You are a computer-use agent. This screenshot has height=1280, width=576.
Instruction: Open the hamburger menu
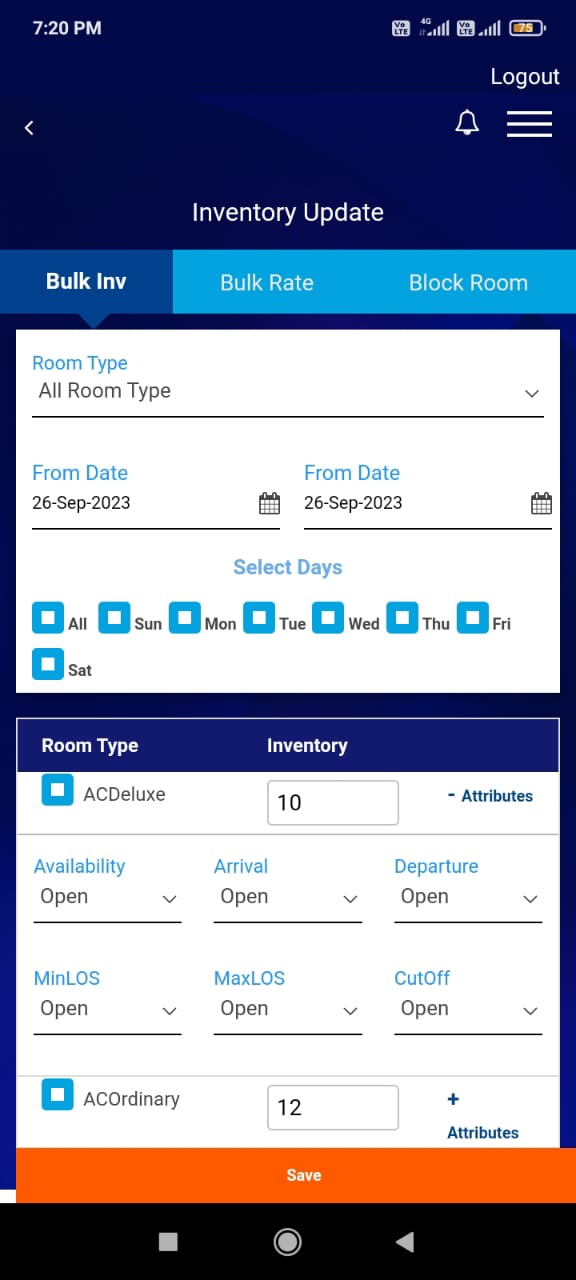[x=529, y=124]
